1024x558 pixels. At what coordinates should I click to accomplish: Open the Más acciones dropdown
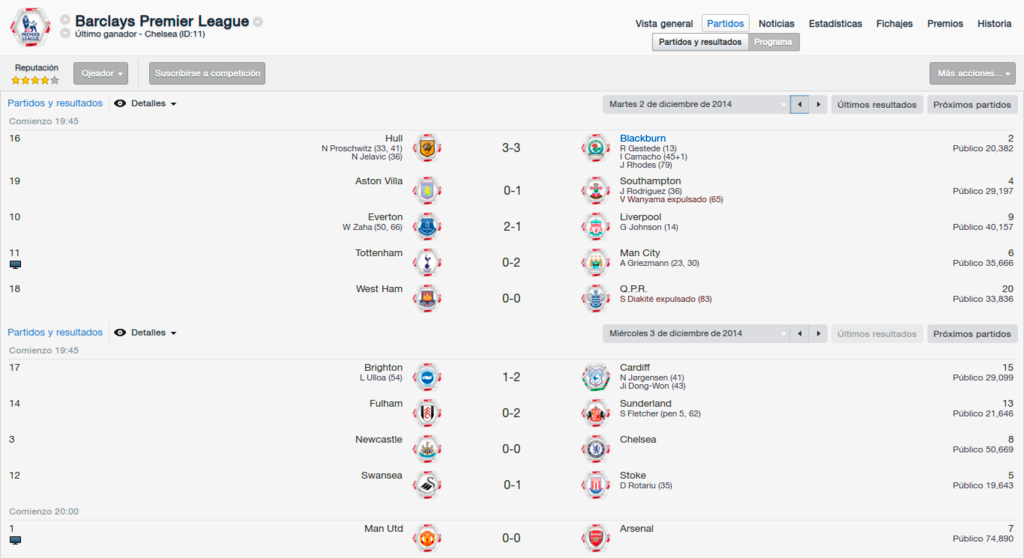pyautogui.click(x=973, y=73)
